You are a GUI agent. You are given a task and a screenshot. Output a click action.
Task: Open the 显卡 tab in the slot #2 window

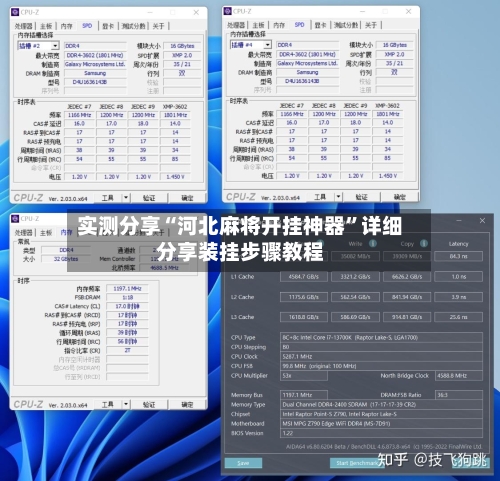[108, 26]
